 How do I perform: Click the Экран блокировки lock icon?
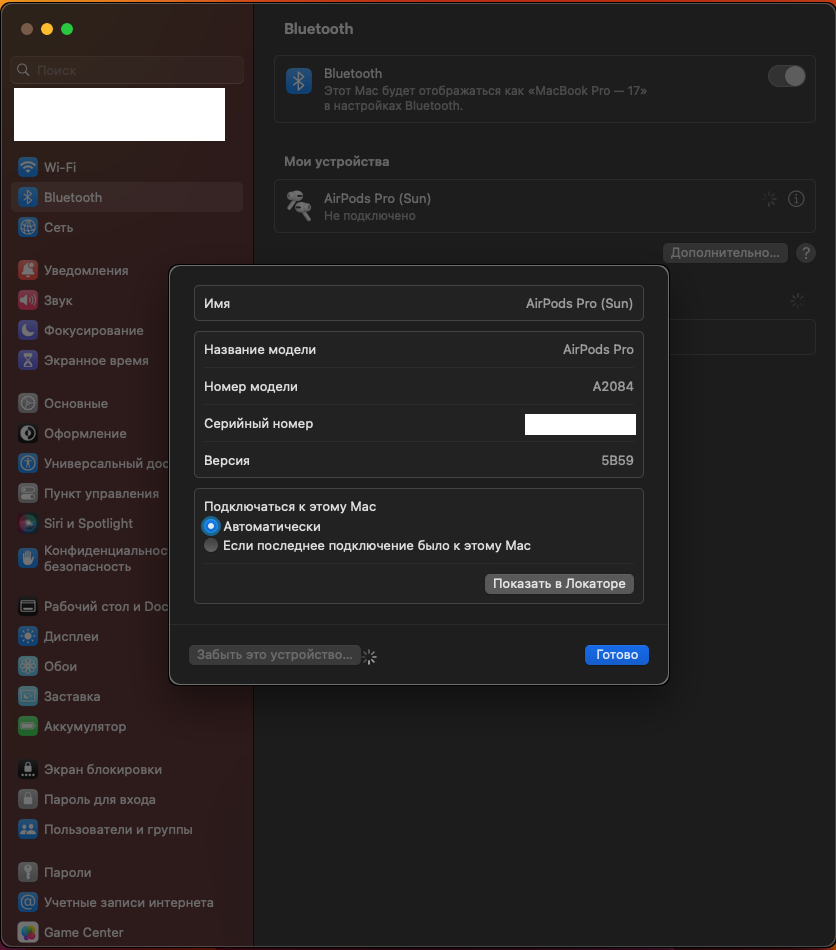pos(28,769)
